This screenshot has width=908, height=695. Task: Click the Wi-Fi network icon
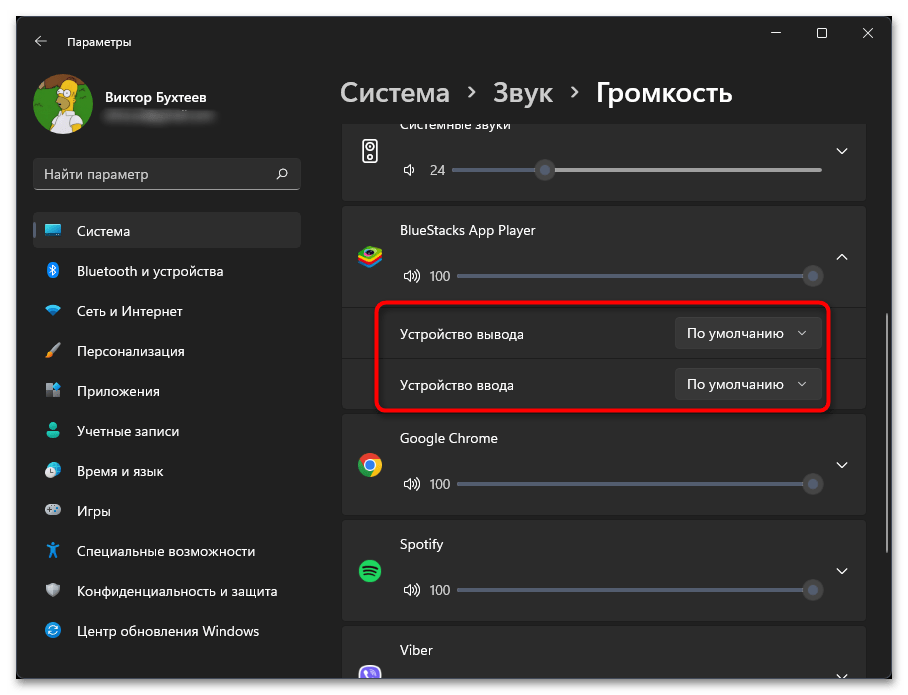[53, 310]
